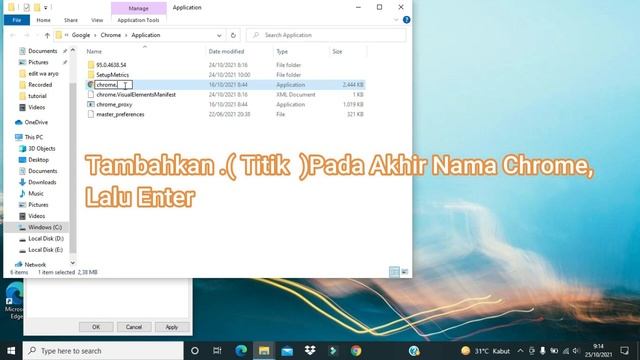640x360 pixels.
Task: Open Explorer help question mark icon
Action: coord(407,20)
